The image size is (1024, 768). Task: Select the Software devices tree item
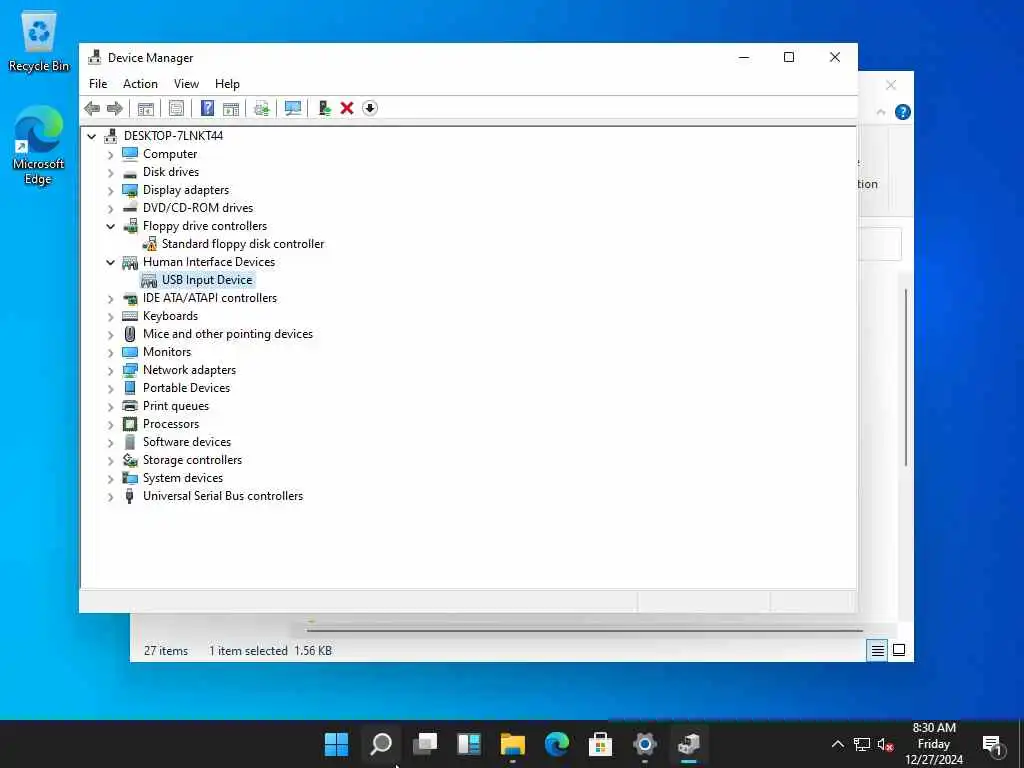[187, 442]
